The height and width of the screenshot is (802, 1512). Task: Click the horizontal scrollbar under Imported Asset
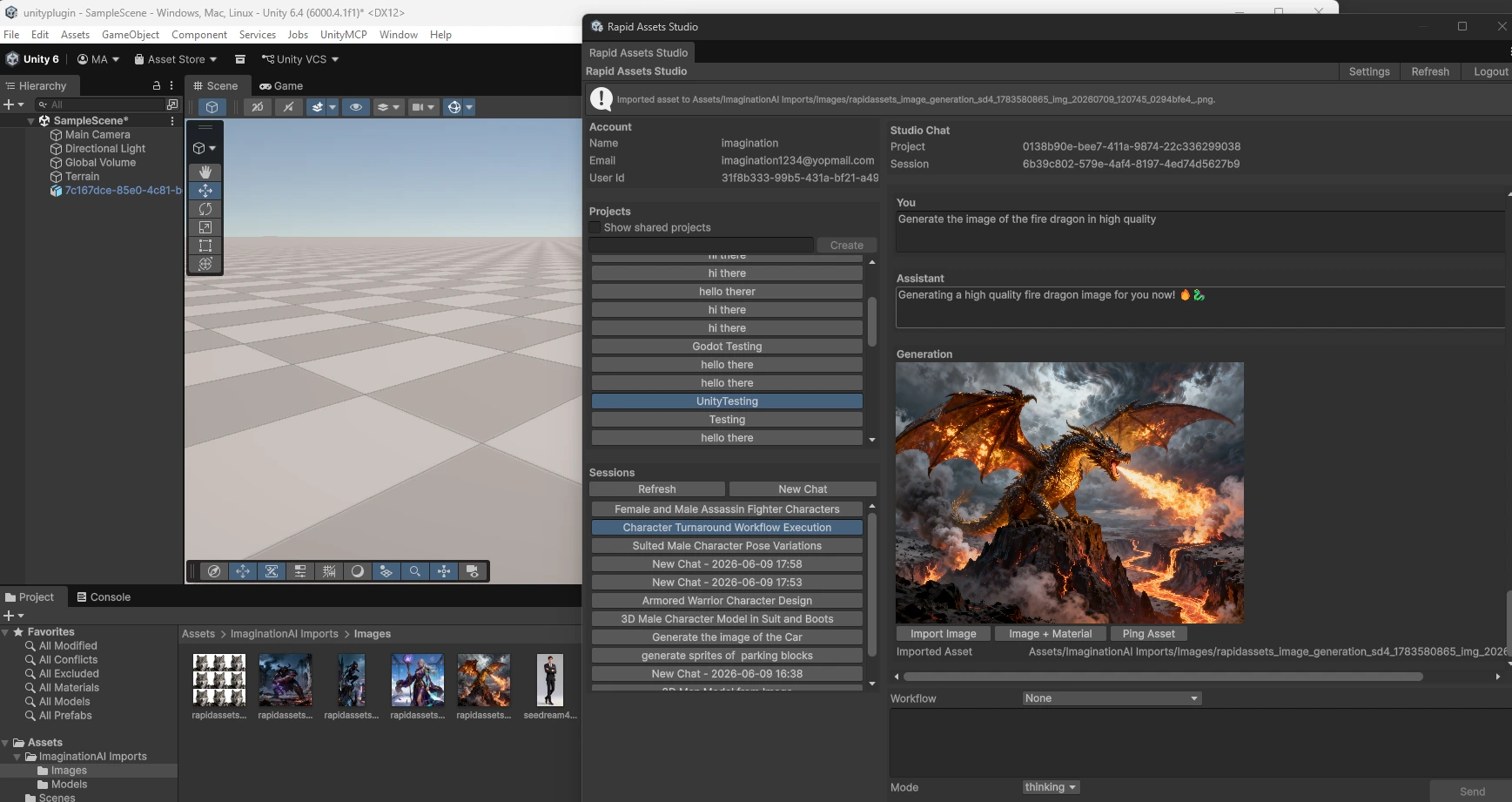click(x=1163, y=677)
